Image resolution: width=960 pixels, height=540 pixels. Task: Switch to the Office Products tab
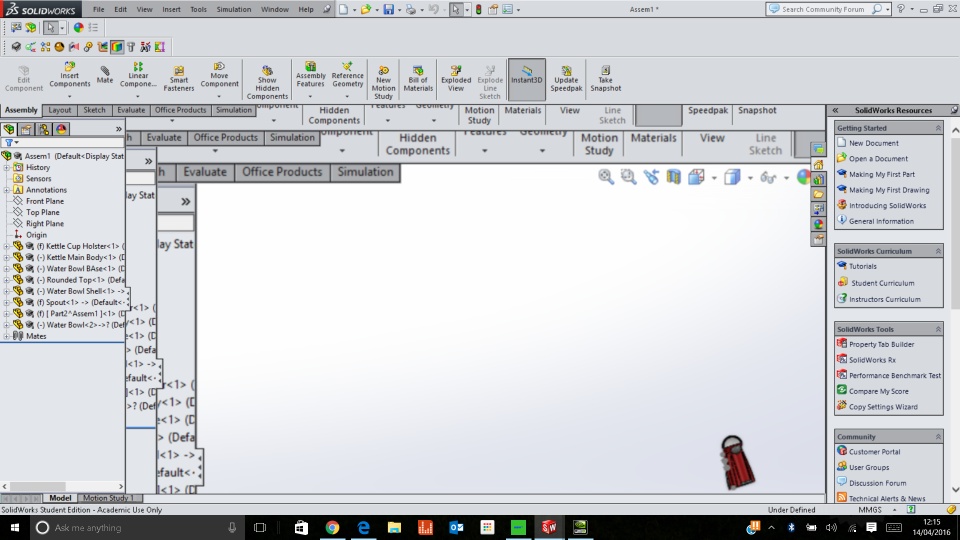(180, 110)
